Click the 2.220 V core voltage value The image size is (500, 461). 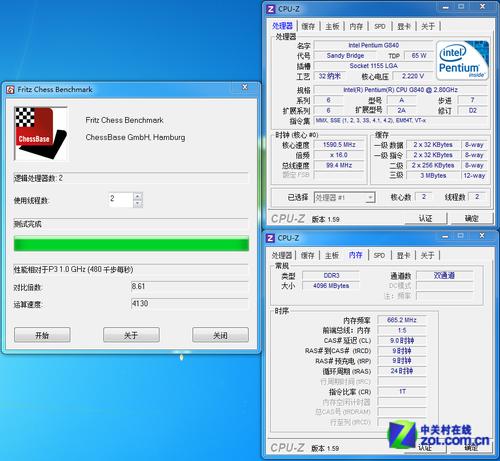pos(413,76)
